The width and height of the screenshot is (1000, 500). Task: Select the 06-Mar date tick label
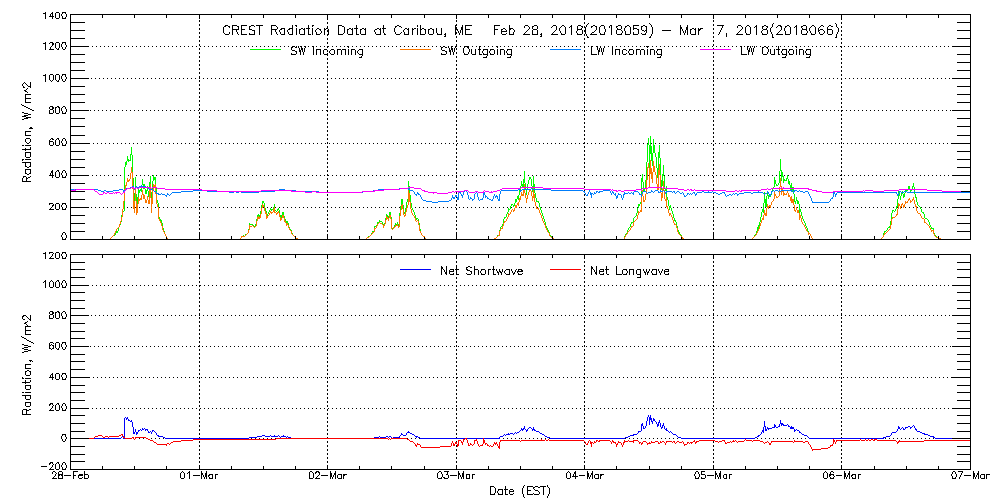pyautogui.click(x=842, y=477)
